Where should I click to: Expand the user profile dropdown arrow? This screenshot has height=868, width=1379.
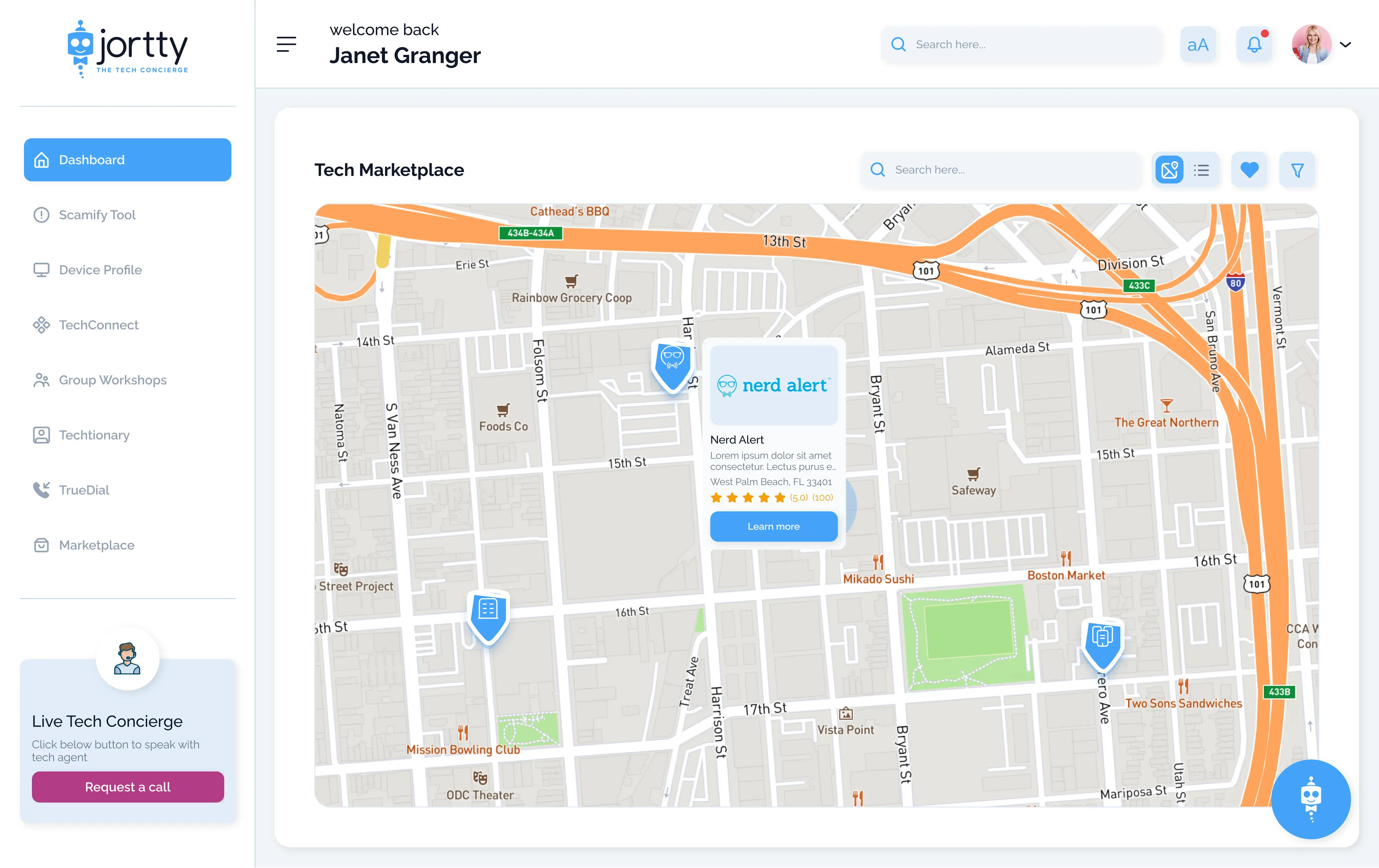point(1346,45)
